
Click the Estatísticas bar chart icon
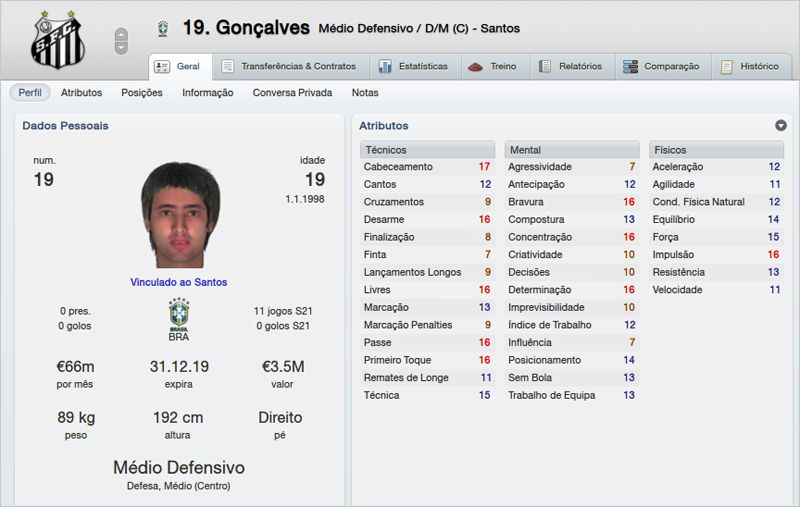click(385, 67)
